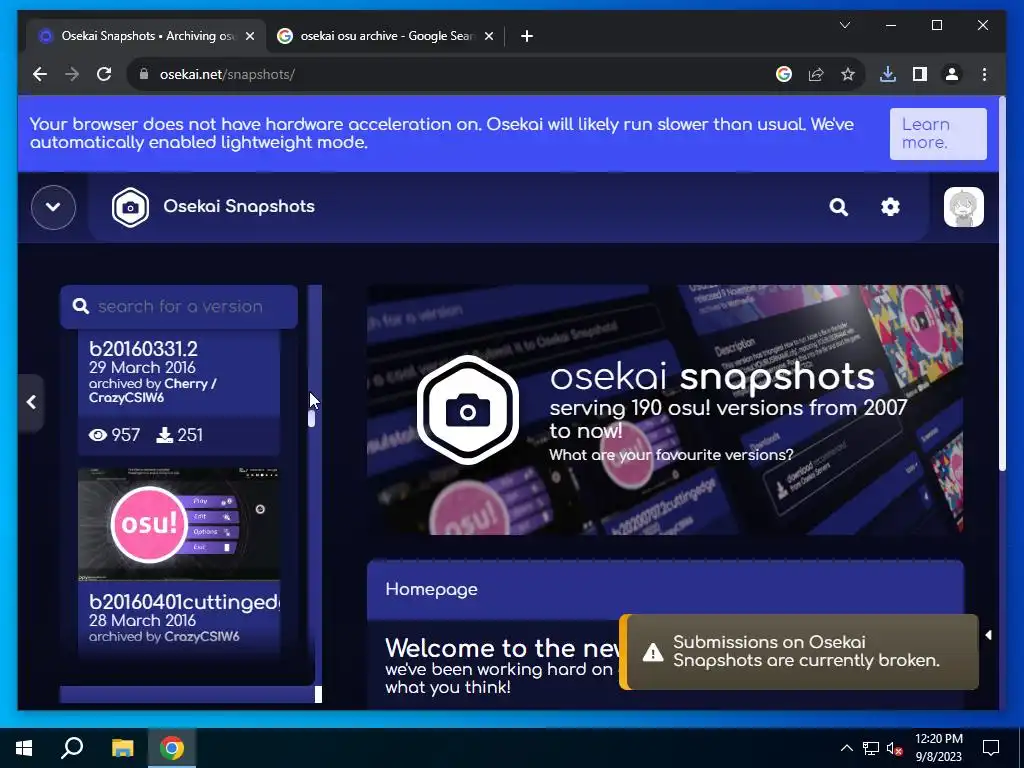Click the Chrome taskbar icon
1024x768 pixels.
172,748
